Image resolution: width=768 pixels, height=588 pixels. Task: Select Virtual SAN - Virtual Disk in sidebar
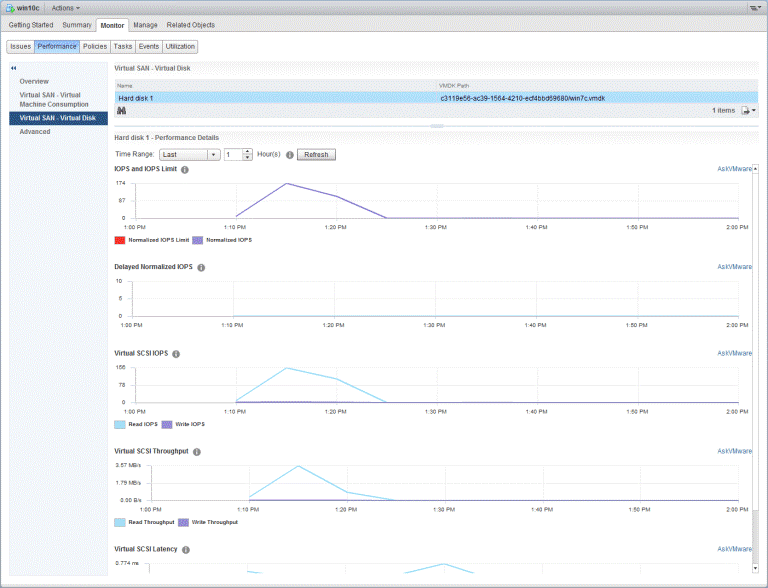point(58,118)
